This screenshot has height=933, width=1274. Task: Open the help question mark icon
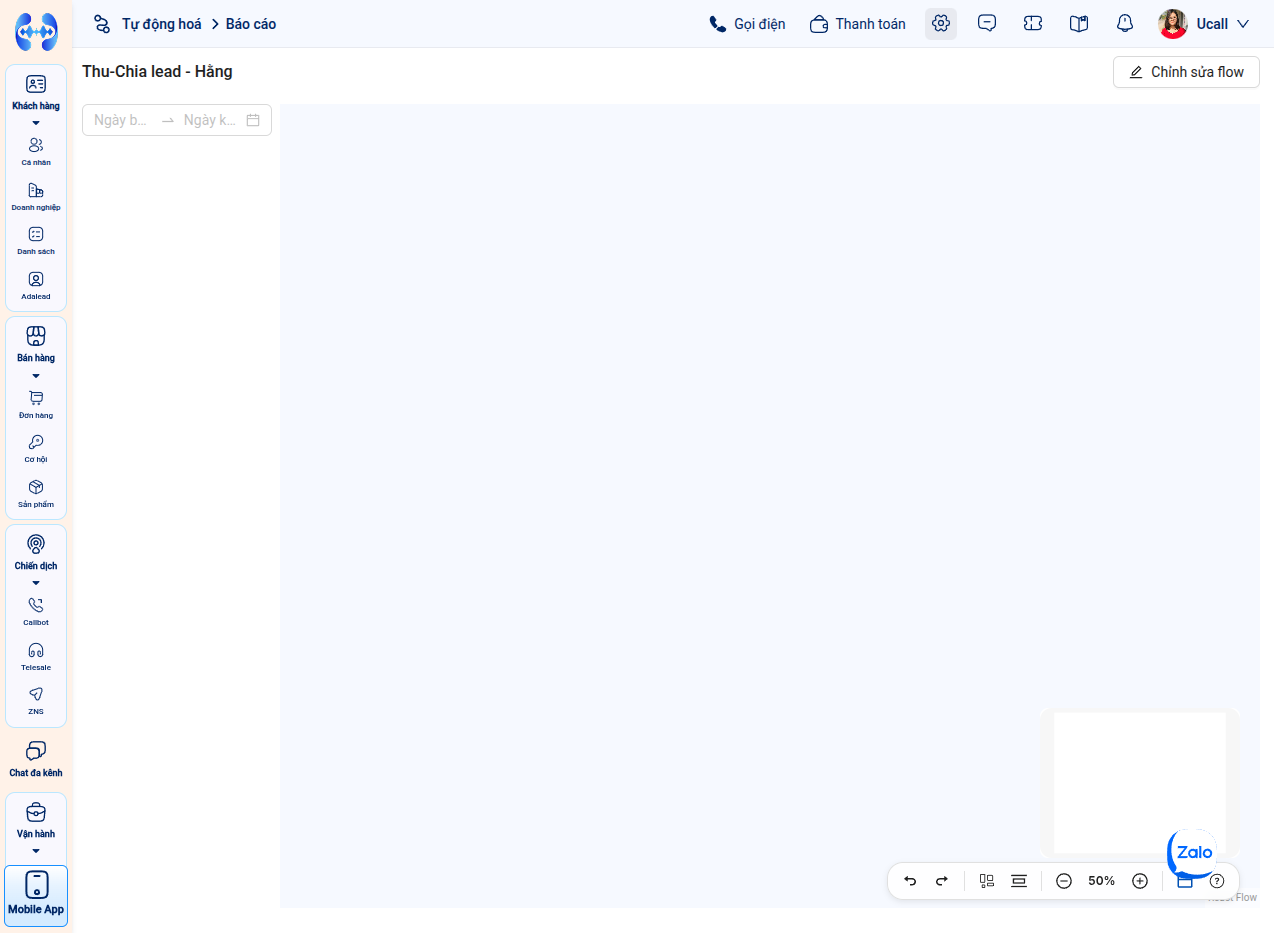click(1217, 881)
